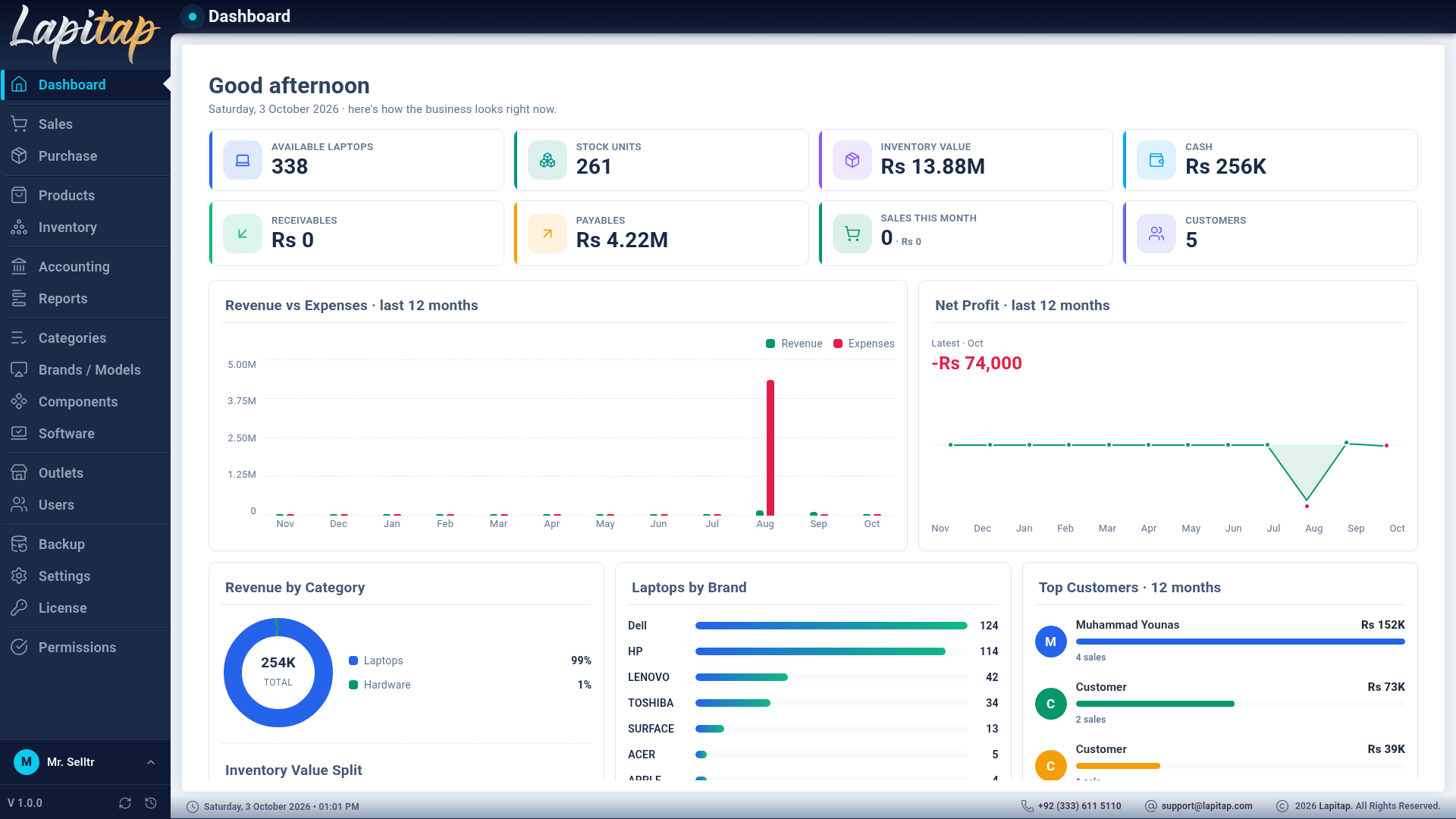Click the Settings gear icon

19,576
